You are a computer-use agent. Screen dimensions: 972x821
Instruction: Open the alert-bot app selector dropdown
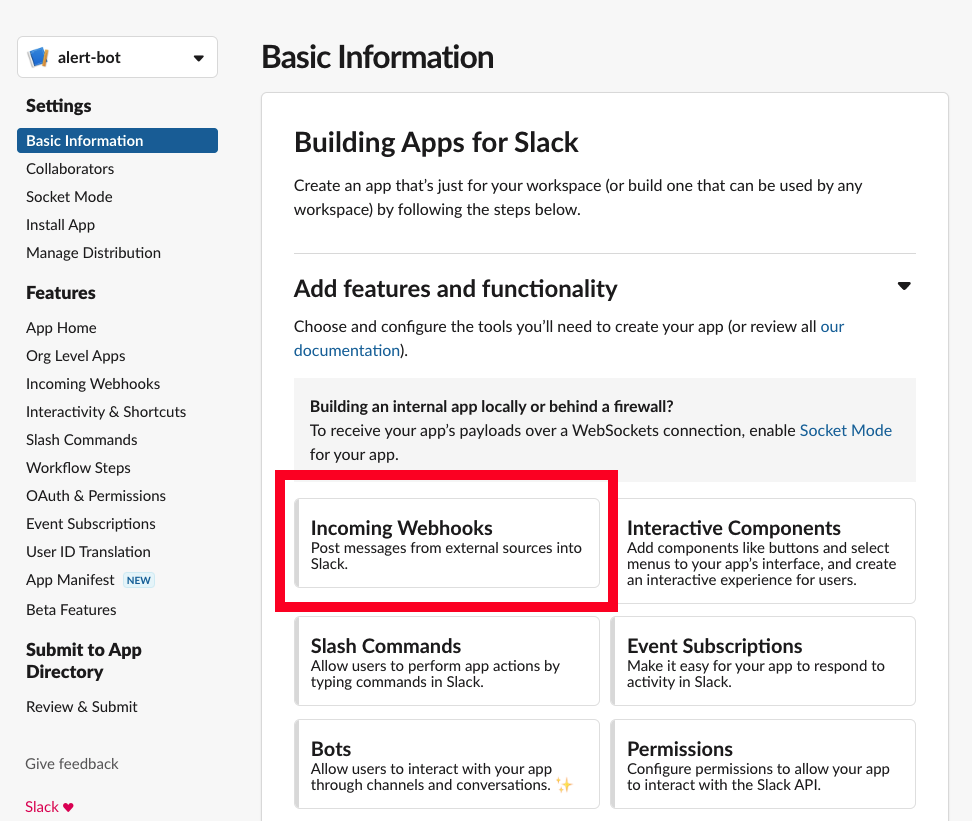[117, 57]
